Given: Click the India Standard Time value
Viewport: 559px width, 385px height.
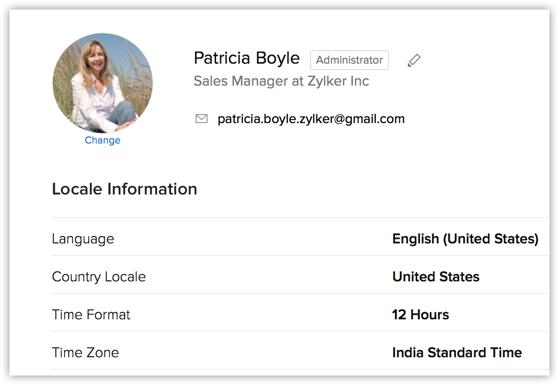Looking at the screenshot, I should tap(457, 353).
